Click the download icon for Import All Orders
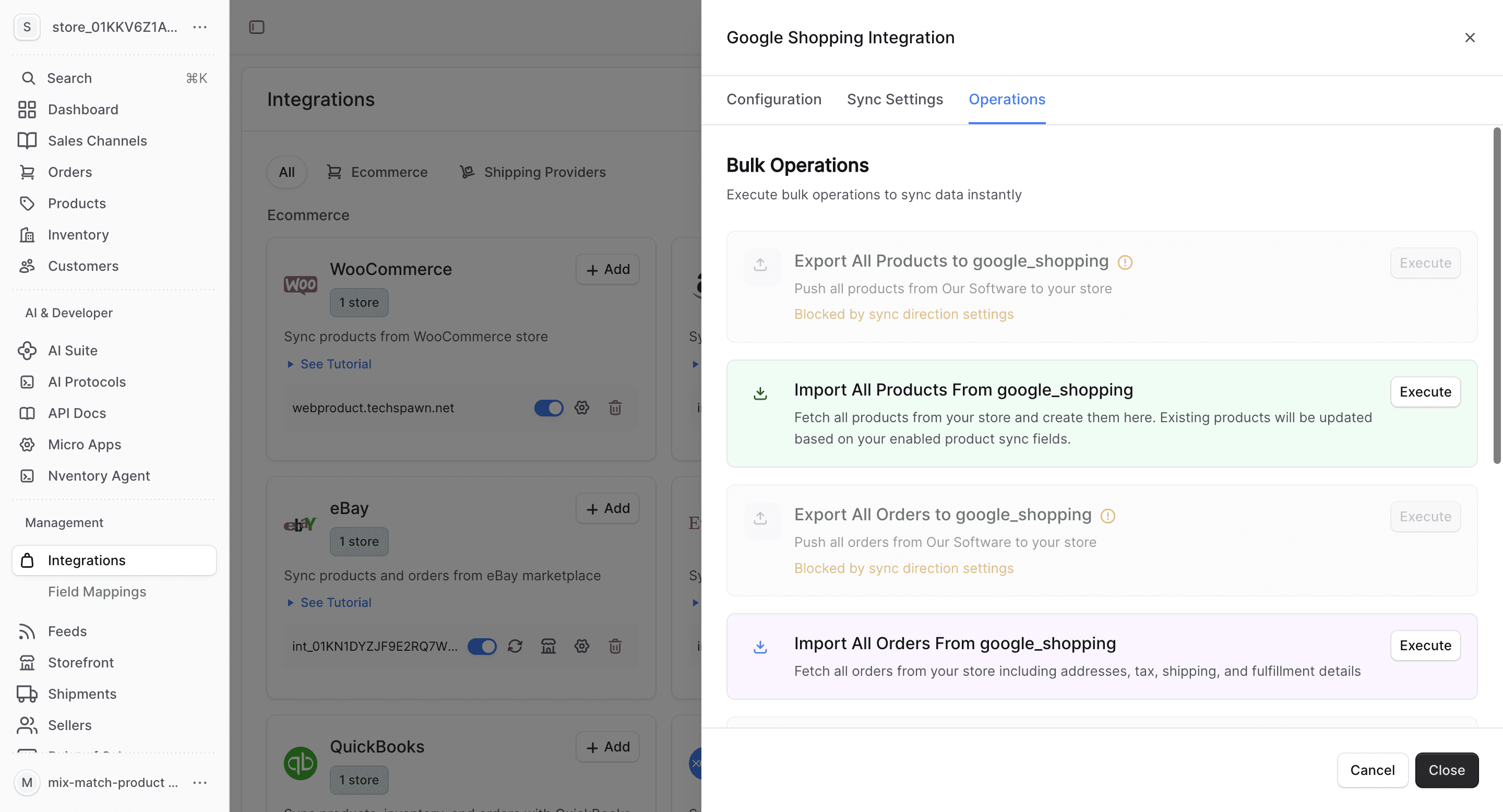The image size is (1503, 812). pos(760,647)
